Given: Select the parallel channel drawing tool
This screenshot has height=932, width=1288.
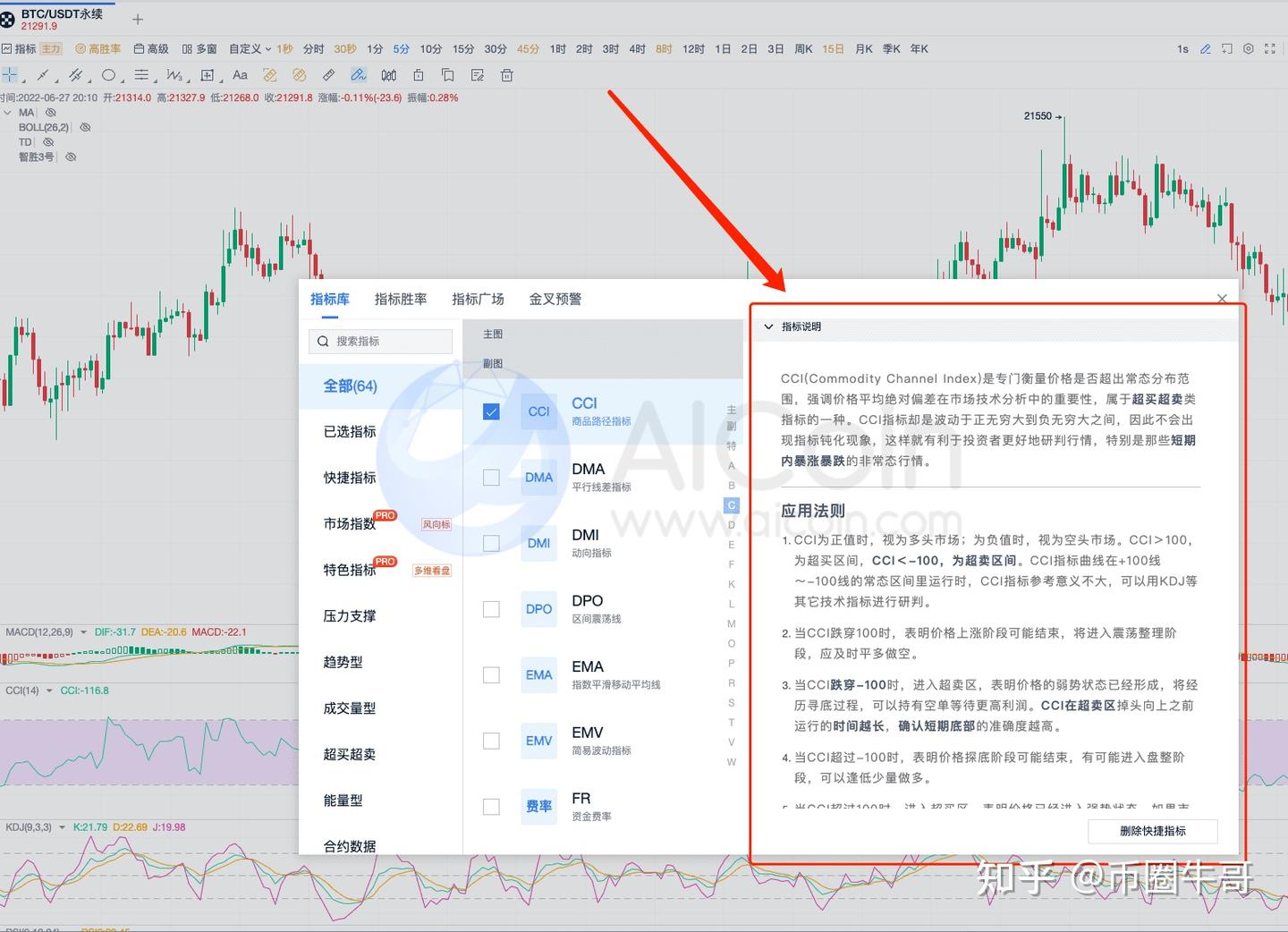Looking at the screenshot, I should tap(76, 75).
